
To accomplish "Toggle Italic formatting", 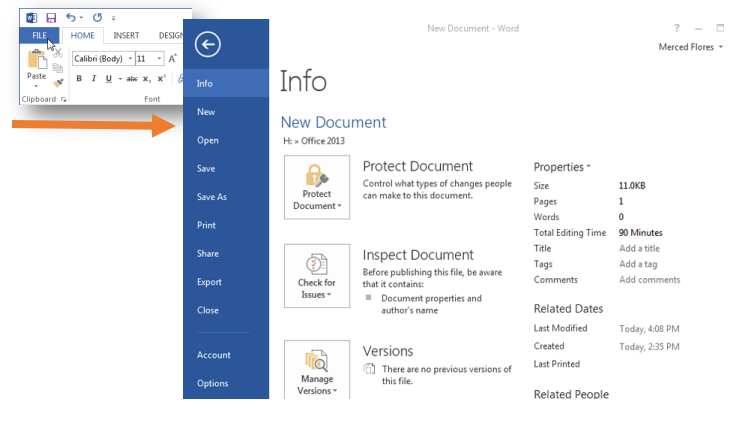I will (93, 79).
